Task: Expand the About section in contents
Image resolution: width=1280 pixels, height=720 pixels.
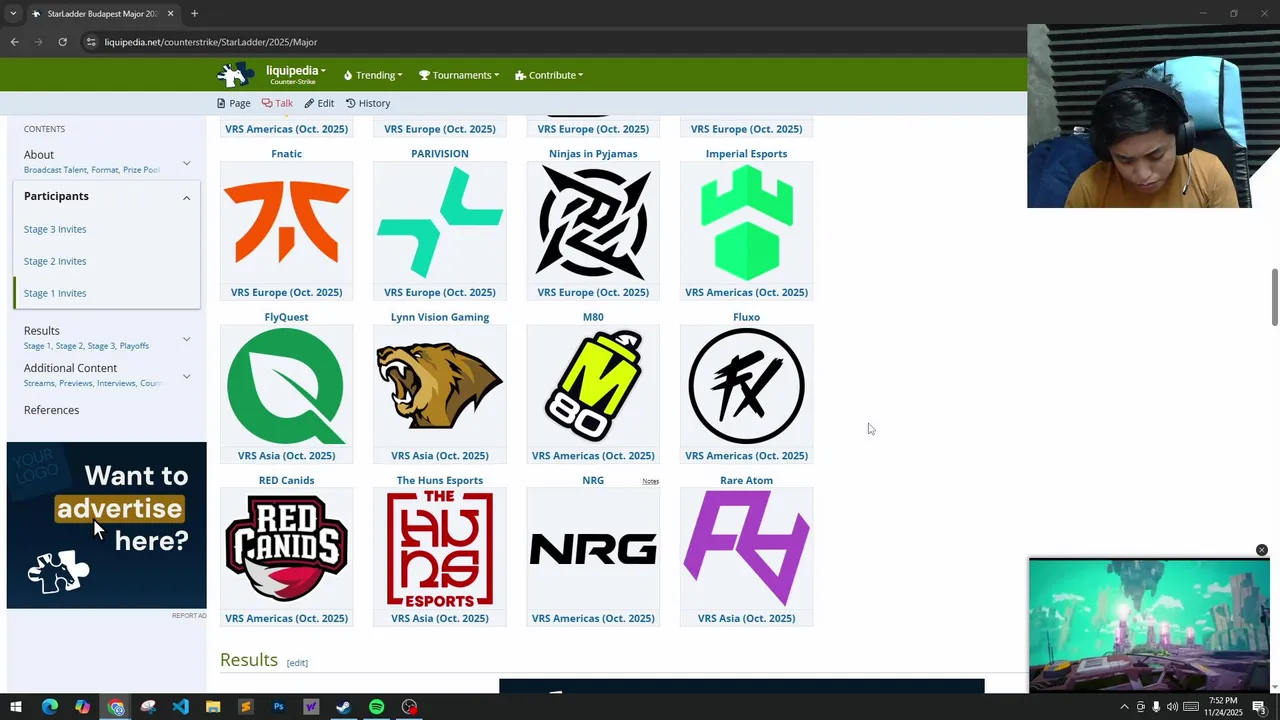Action: pyautogui.click(x=186, y=163)
